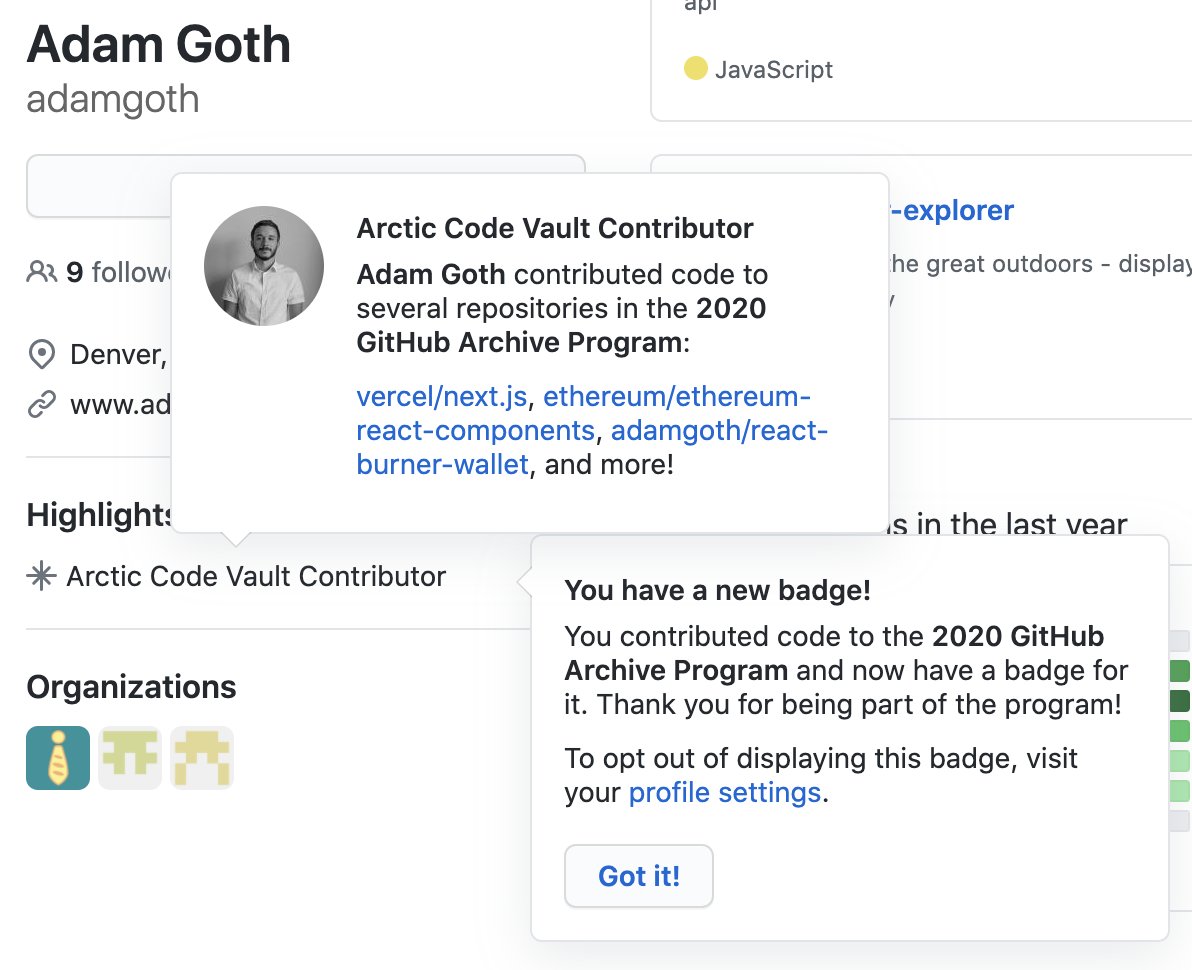Open the second pixelated organization avatar

pos(130,758)
